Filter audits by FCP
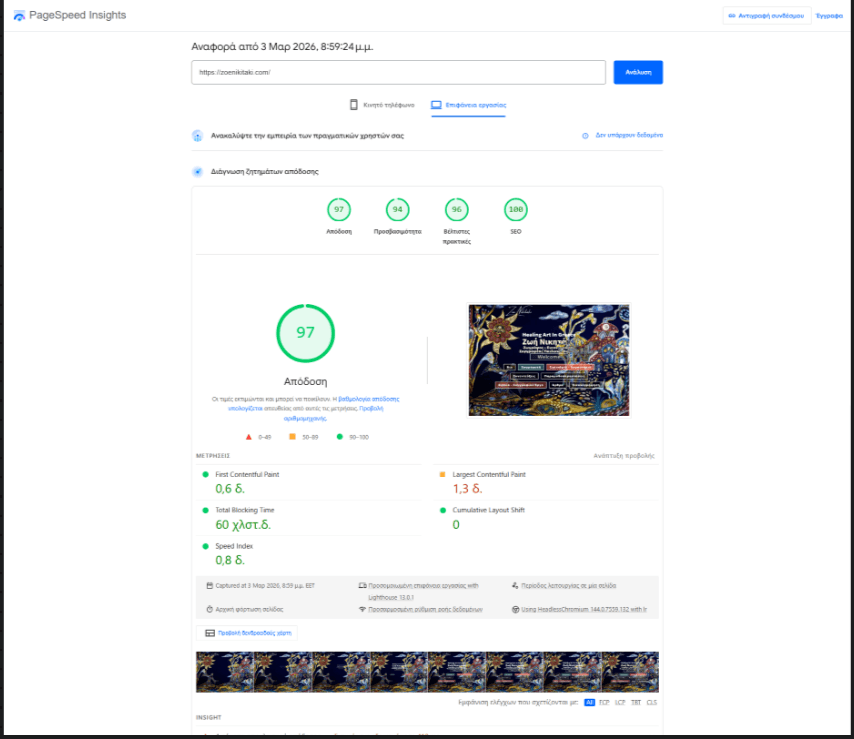The width and height of the screenshot is (854, 739). point(604,703)
